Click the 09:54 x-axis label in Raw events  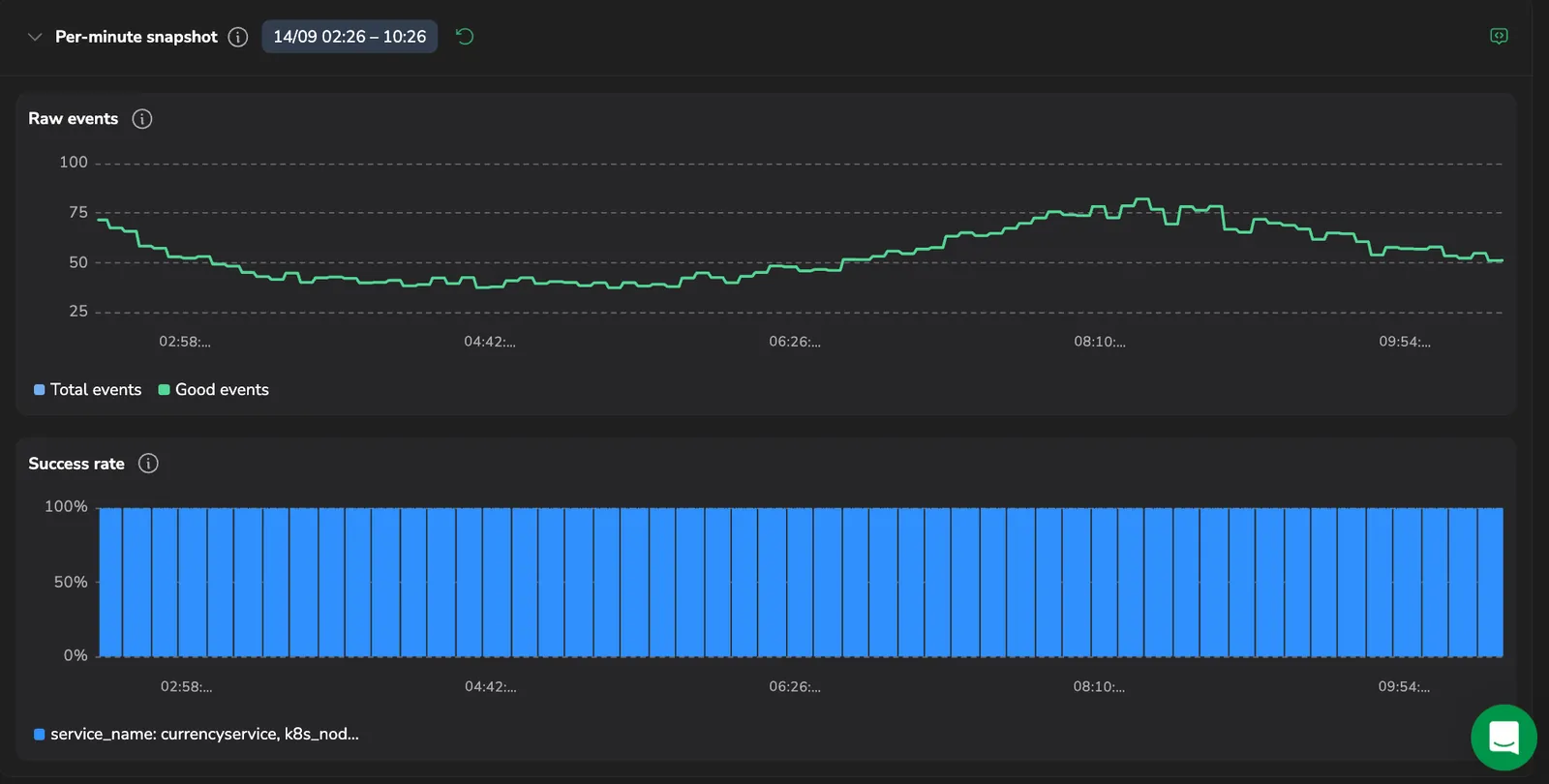(x=1405, y=342)
